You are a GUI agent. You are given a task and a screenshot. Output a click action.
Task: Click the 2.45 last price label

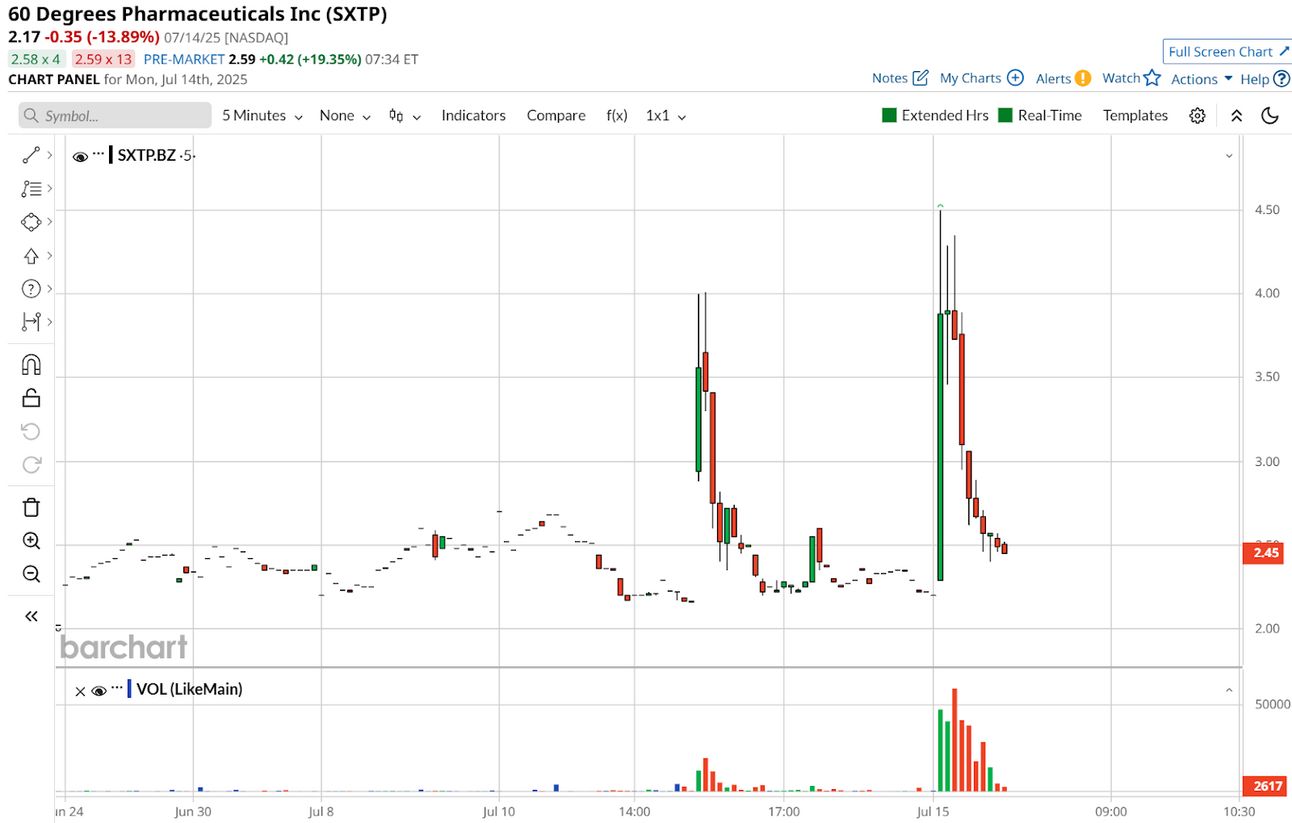(1263, 552)
